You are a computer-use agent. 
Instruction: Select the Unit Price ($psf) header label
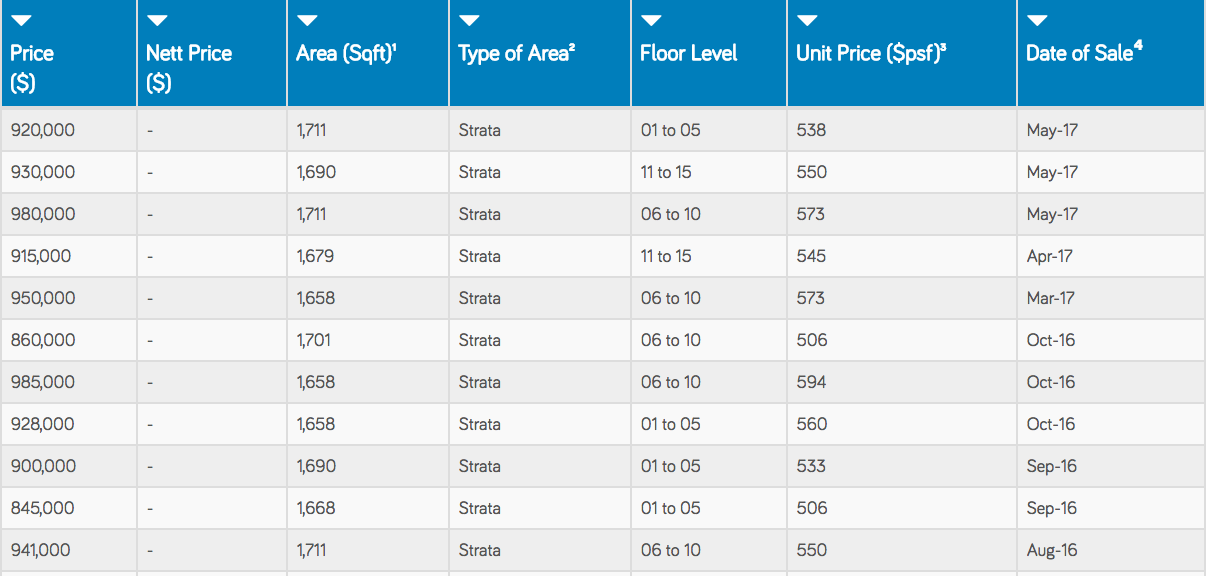[871, 53]
